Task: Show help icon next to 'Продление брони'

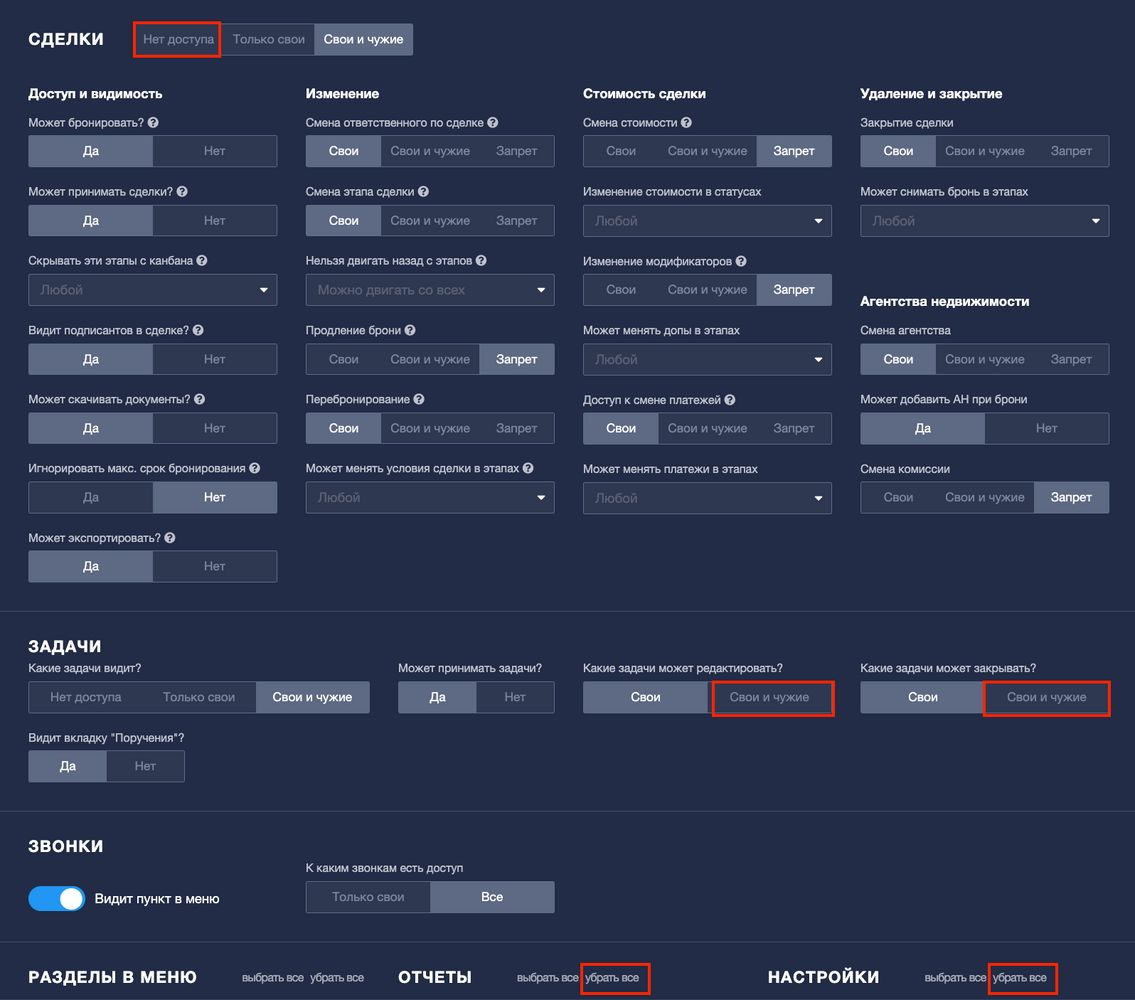Action: pyautogui.click(x=410, y=329)
